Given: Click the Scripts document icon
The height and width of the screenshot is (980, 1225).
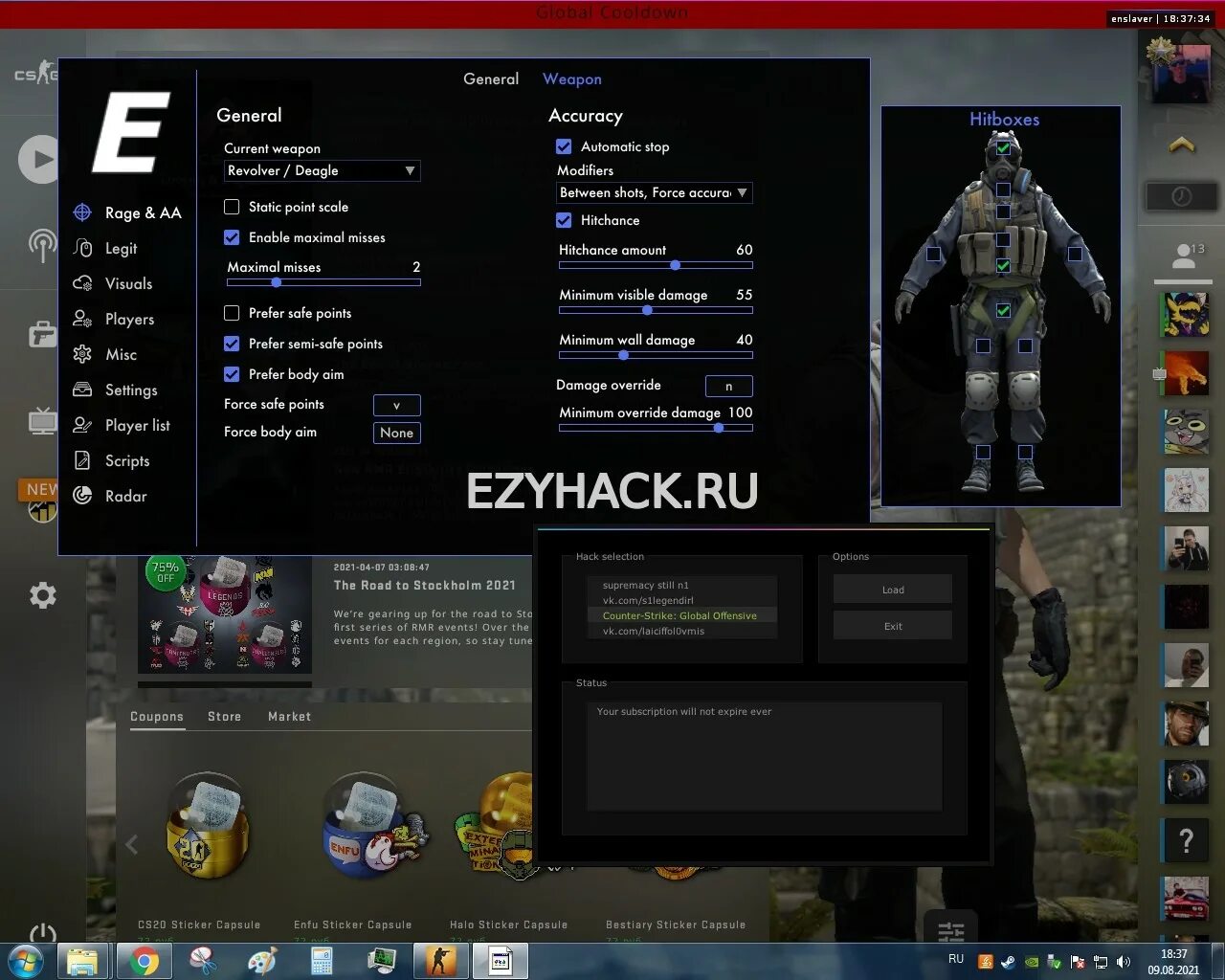Looking at the screenshot, I should (82, 460).
